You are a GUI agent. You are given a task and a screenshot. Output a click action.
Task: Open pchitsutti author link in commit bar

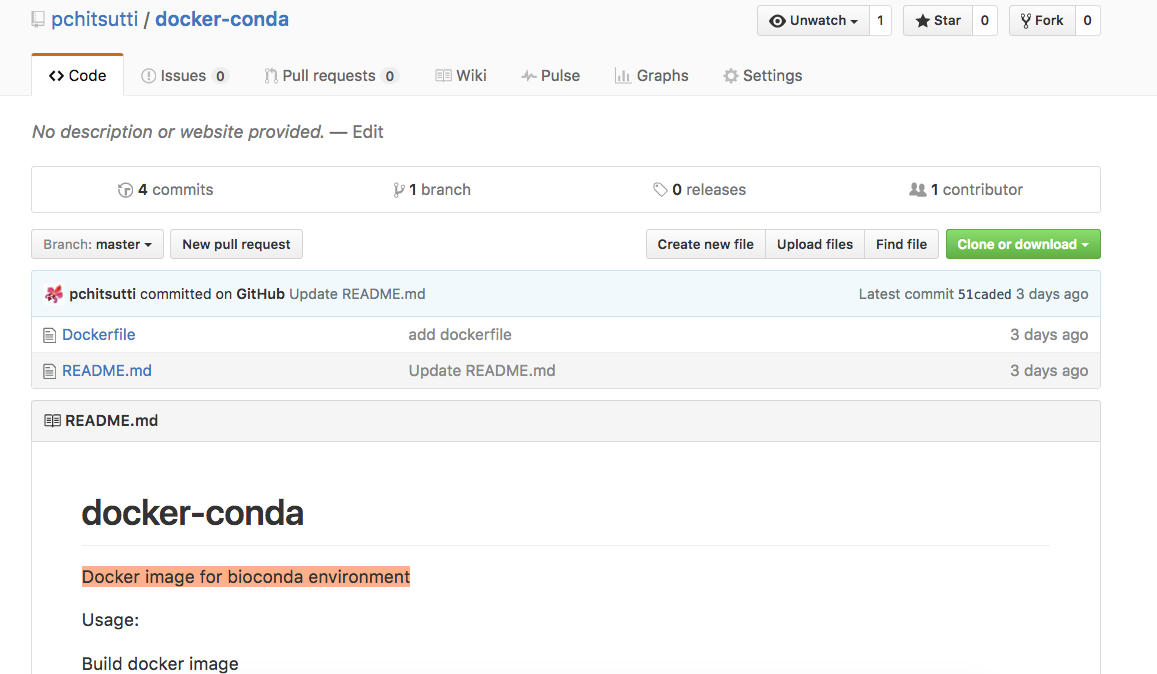[103, 294]
